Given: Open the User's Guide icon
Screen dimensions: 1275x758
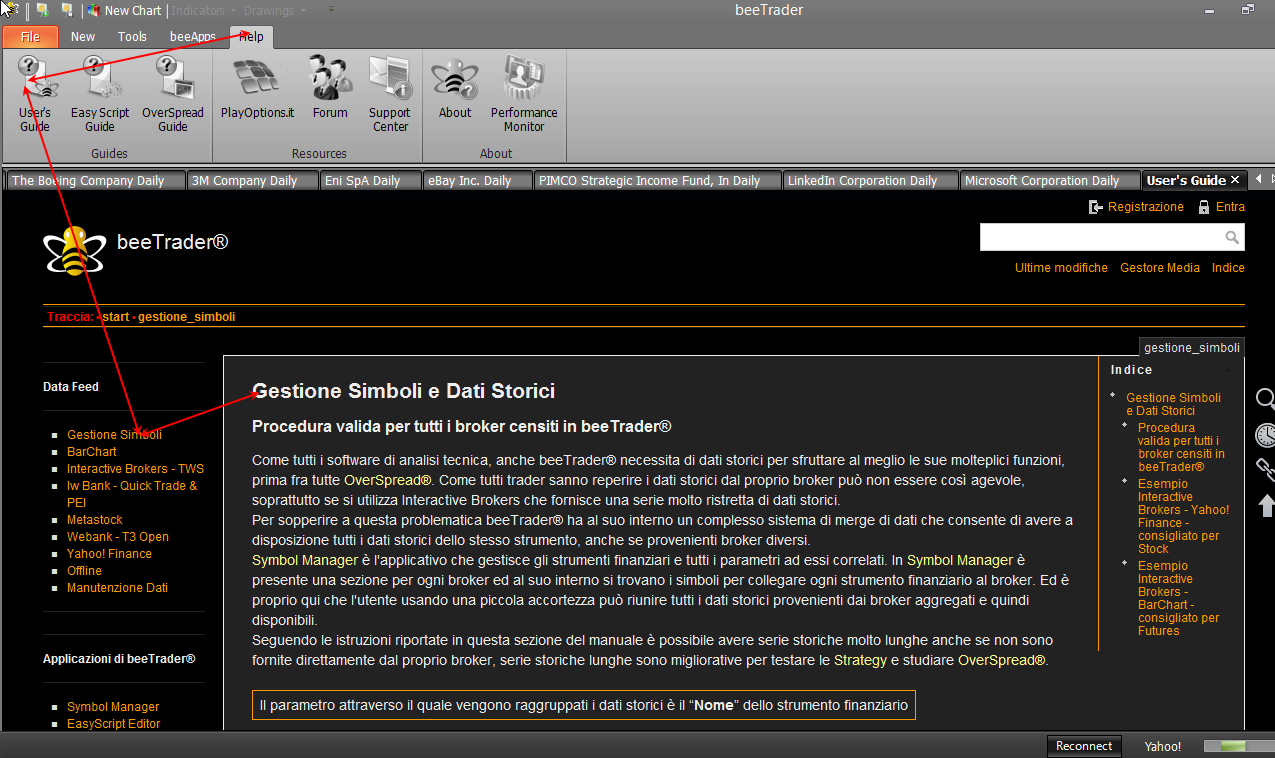Looking at the screenshot, I should (x=35, y=94).
